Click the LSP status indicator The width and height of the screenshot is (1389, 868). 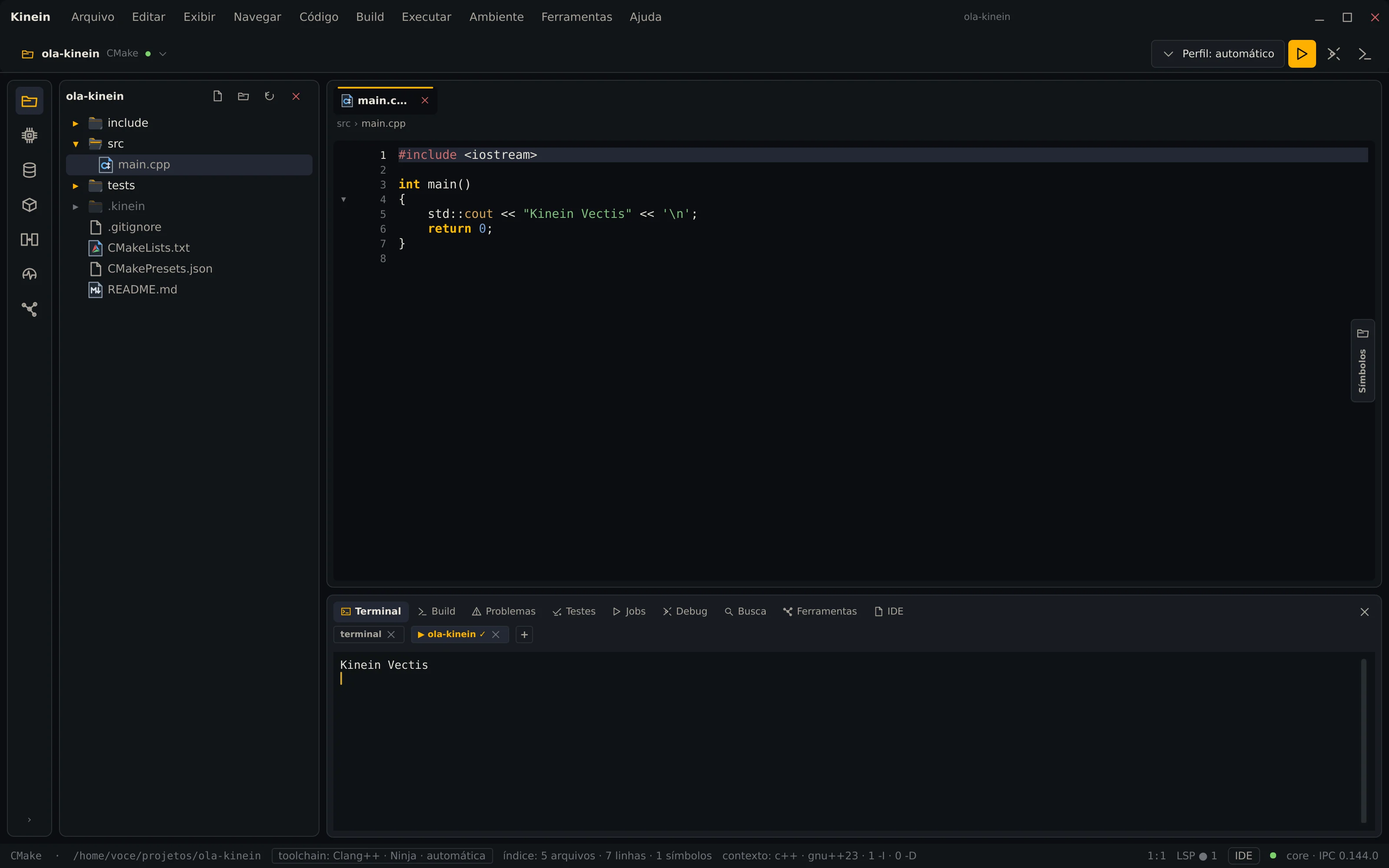point(1196,855)
